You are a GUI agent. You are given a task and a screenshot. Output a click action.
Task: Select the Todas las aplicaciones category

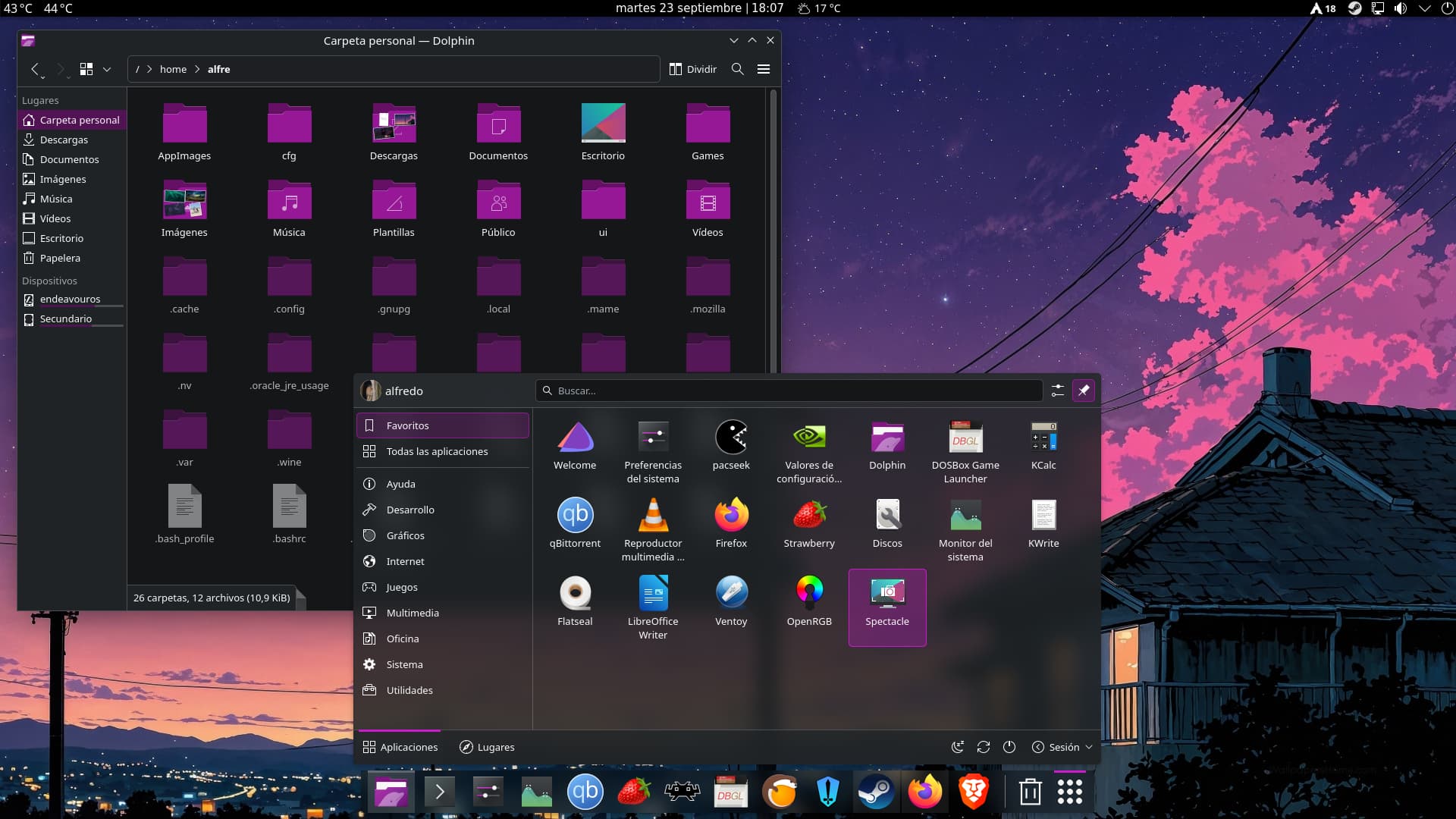coord(437,451)
